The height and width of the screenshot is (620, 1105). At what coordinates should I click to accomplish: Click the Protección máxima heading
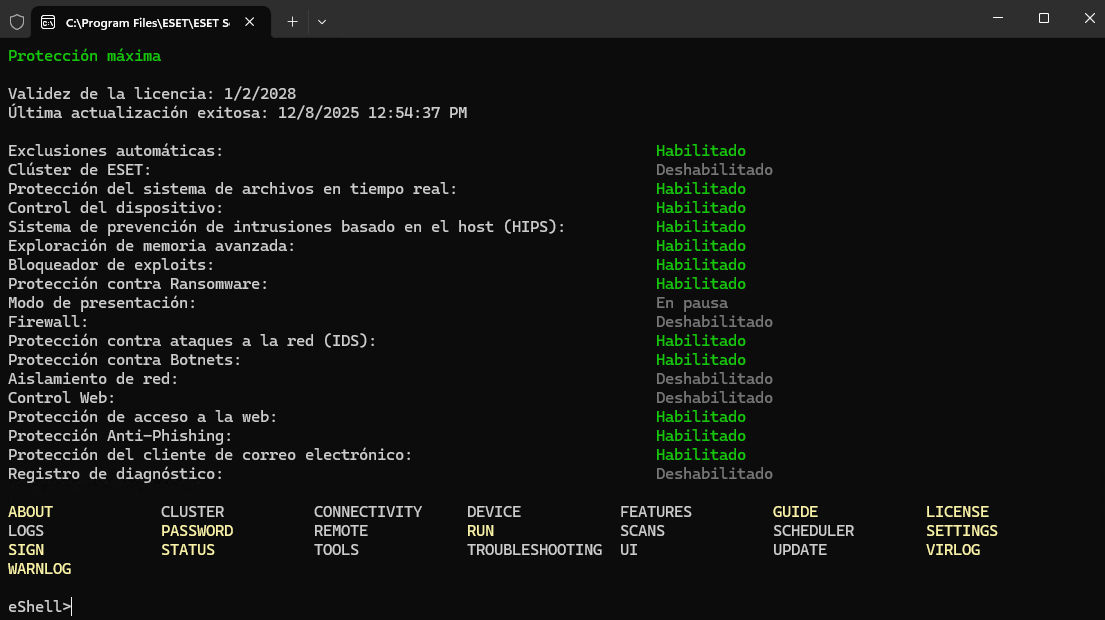coord(84,56)
